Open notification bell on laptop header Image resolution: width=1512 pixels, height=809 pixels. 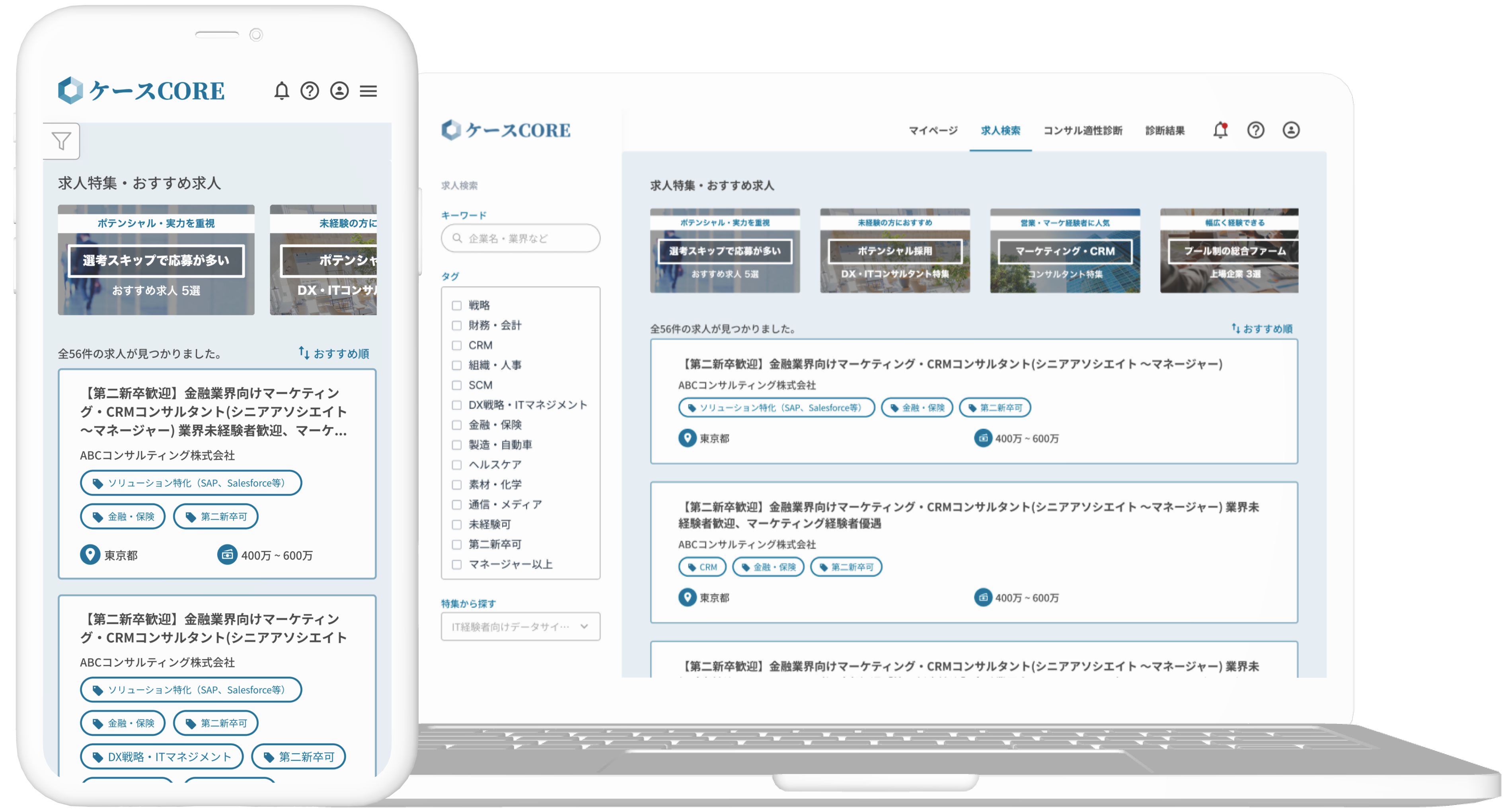(x=1221, y=130)
